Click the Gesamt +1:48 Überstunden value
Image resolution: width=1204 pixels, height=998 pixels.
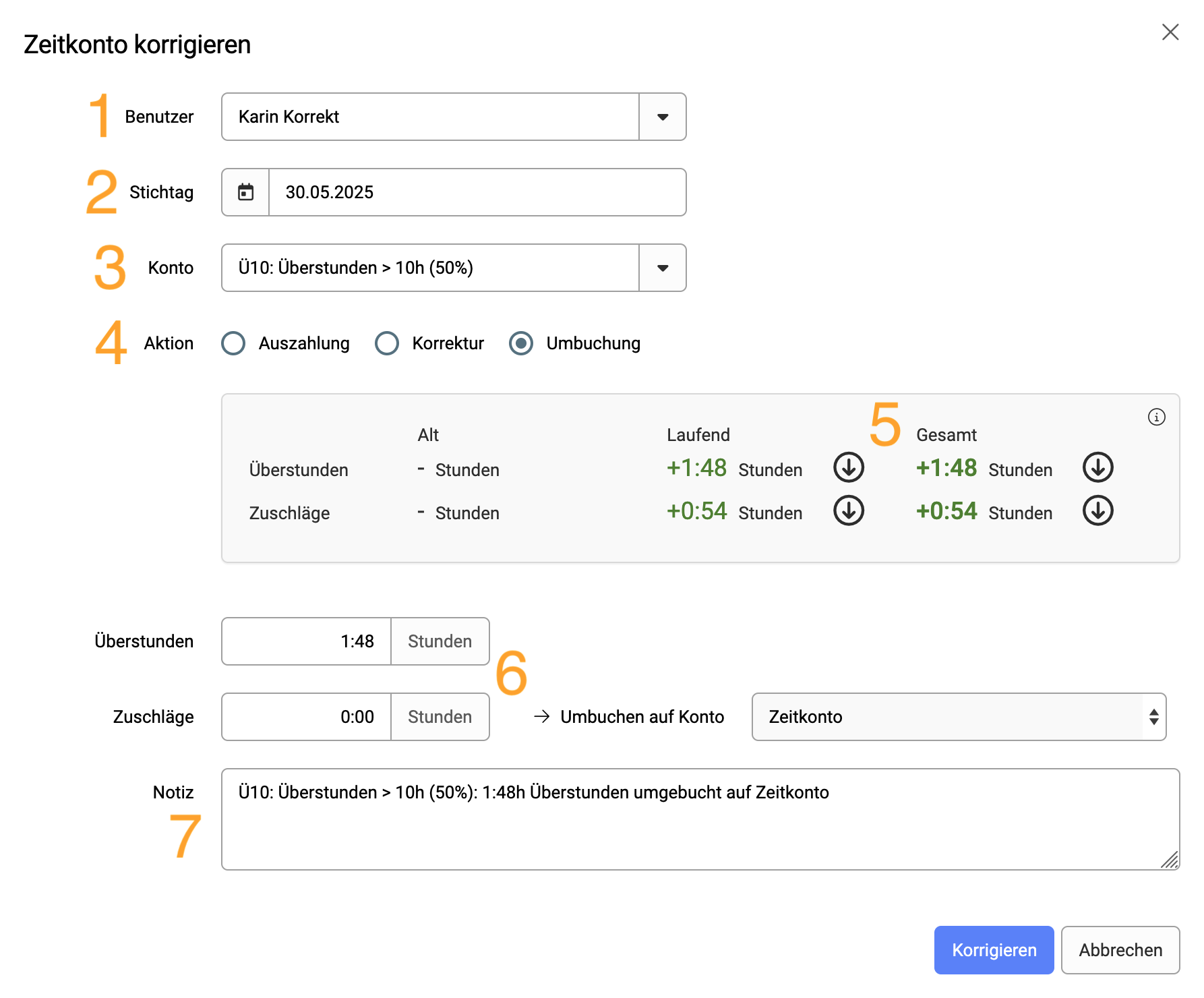(x=946, y=467)
